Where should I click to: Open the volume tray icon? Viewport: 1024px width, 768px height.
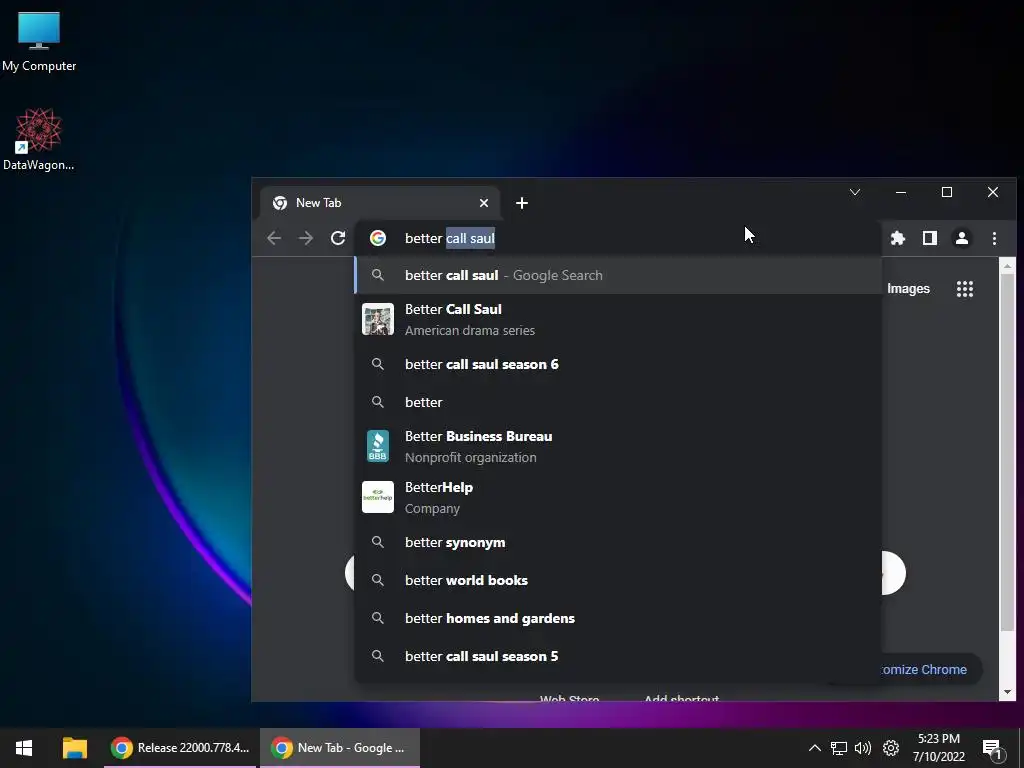tap(863, 748)
